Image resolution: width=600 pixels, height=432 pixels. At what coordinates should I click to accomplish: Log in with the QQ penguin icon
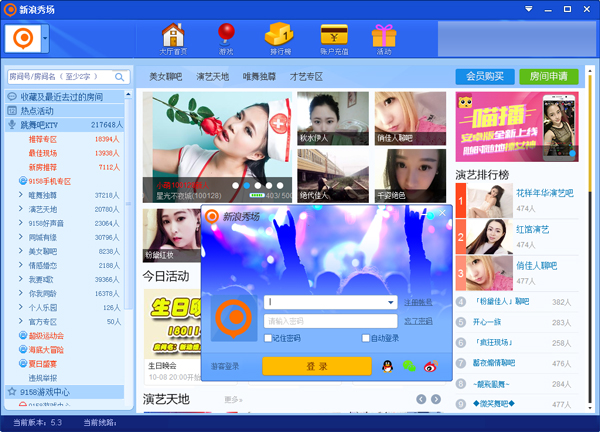point(388,366)
